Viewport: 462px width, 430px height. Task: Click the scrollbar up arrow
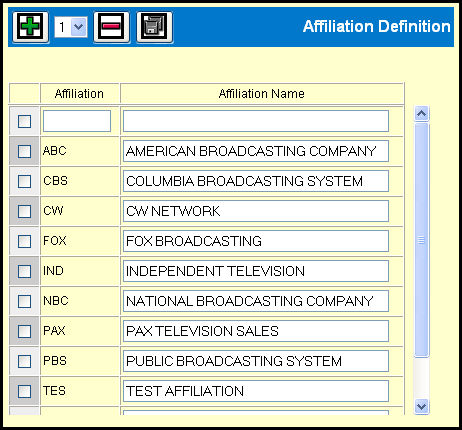click(x=421, y=114)
